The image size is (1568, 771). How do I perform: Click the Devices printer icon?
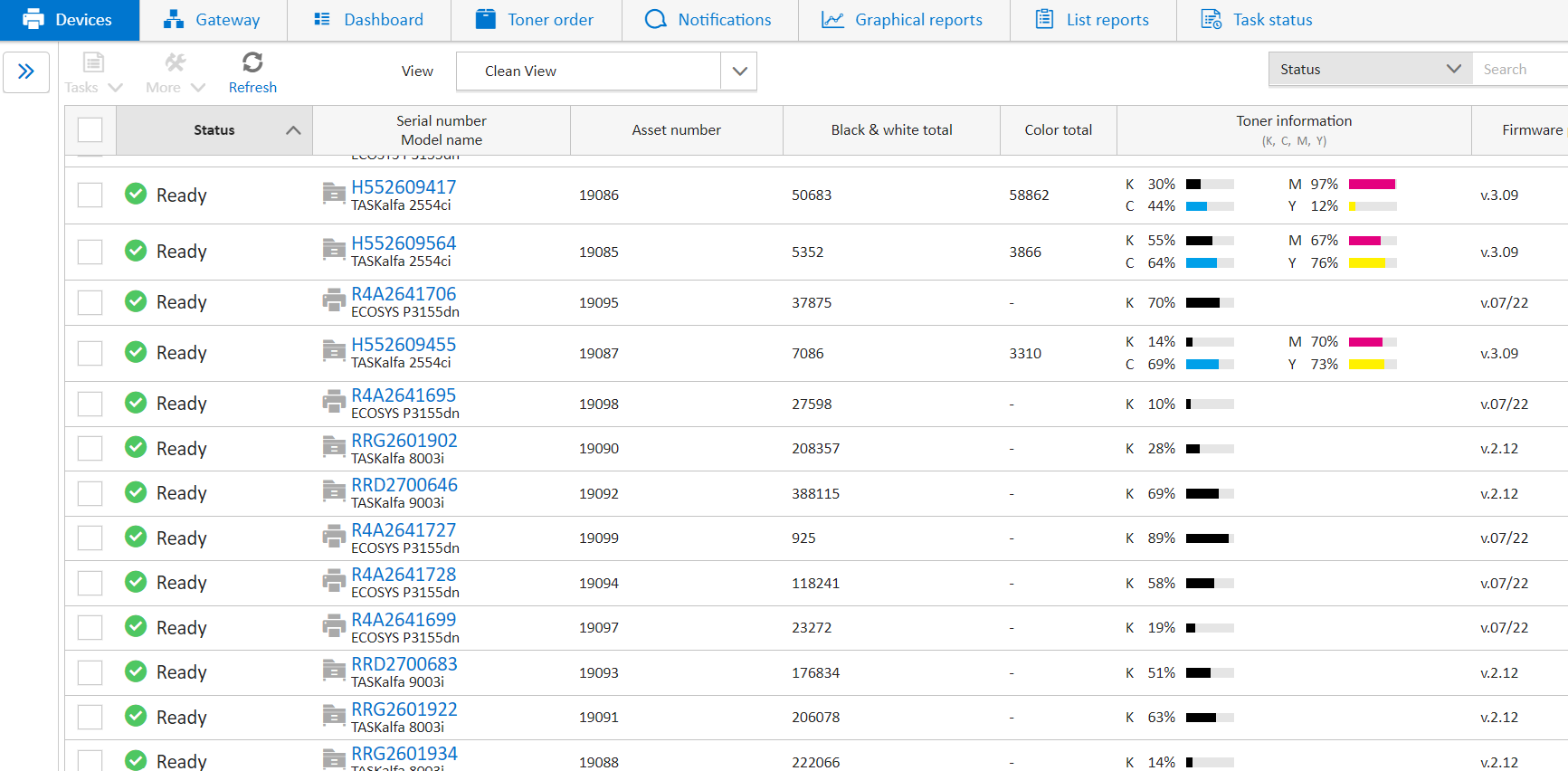[x=33, y=19]
